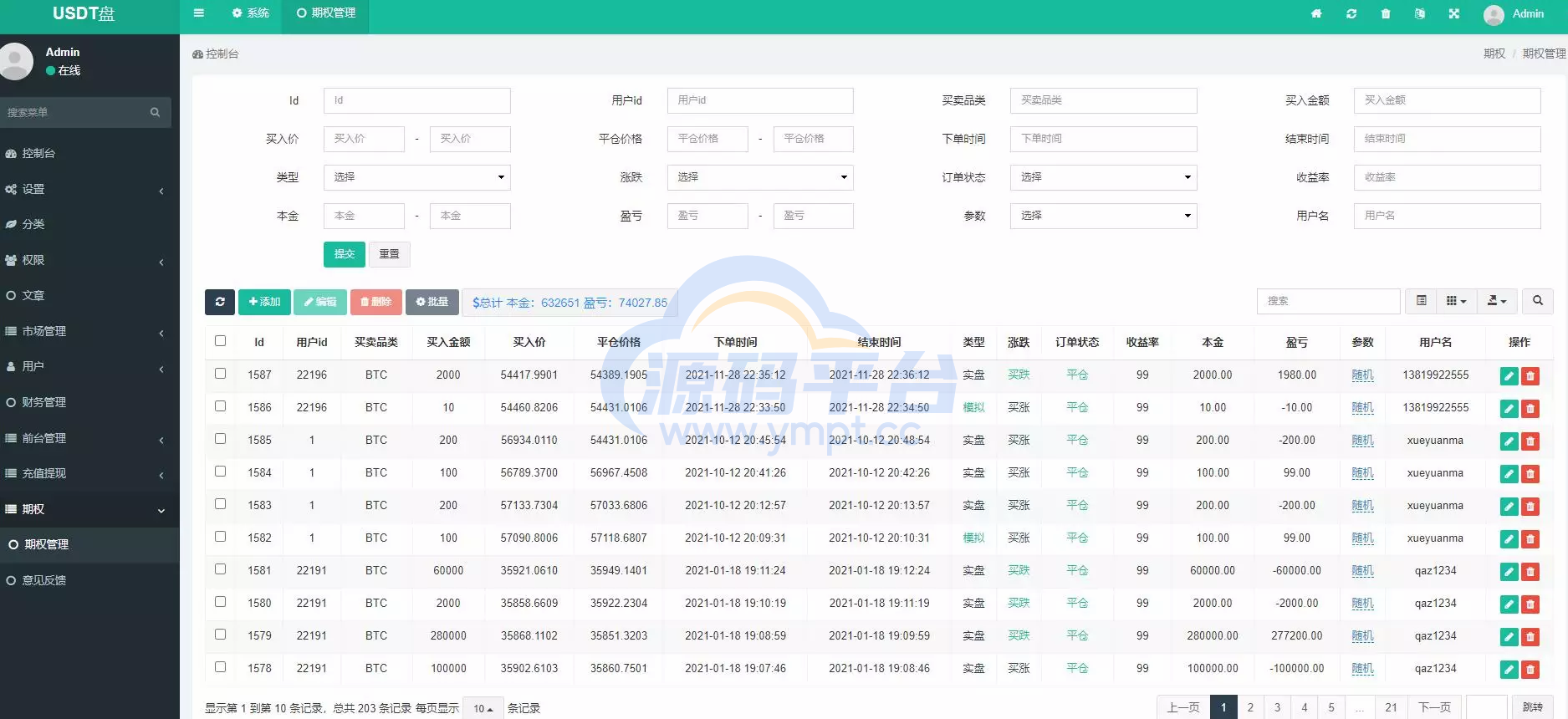
Task: Toggle fullscreen icon in top bar
Action: coord(1454,13)
